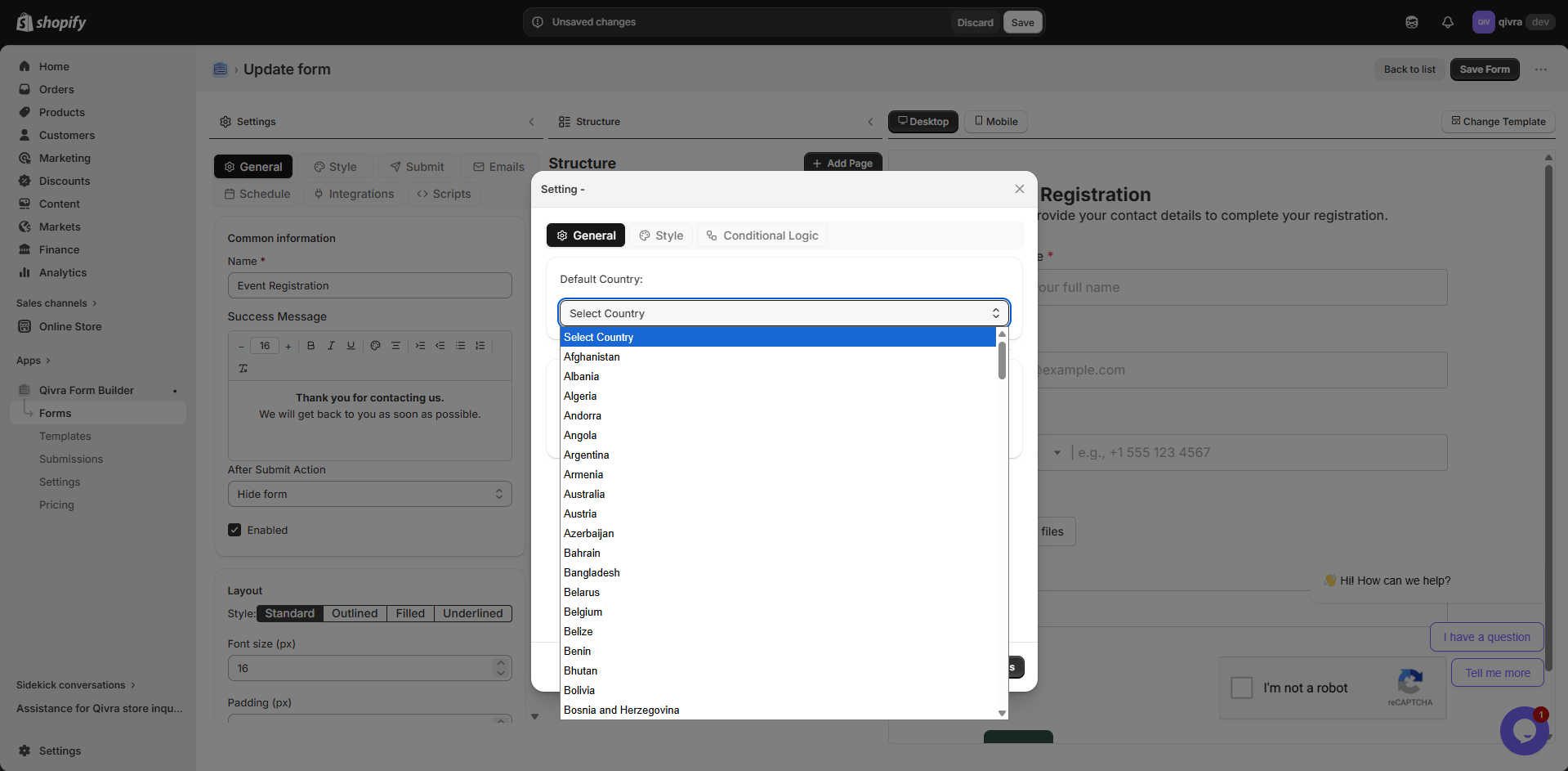Click the notifications bell icon

point(1447,22)
